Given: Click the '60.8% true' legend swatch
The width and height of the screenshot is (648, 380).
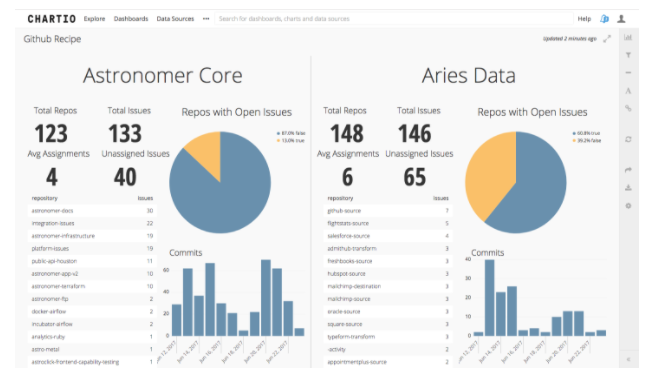Looking at the screenshot, I should (x=574, y=133).
